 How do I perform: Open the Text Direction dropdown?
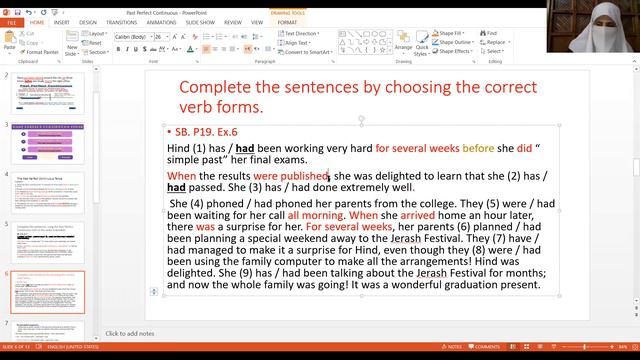(x=299, y=33)
